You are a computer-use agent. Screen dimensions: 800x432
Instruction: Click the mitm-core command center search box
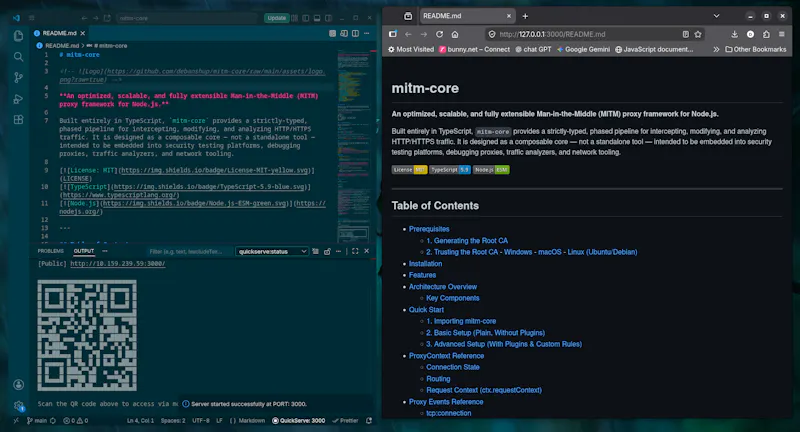tap(187, 18)
